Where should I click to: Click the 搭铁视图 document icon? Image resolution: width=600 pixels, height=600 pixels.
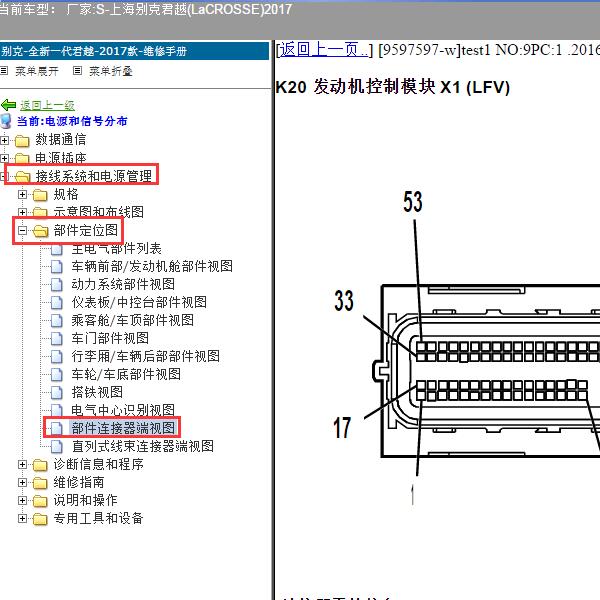point(57,392)
